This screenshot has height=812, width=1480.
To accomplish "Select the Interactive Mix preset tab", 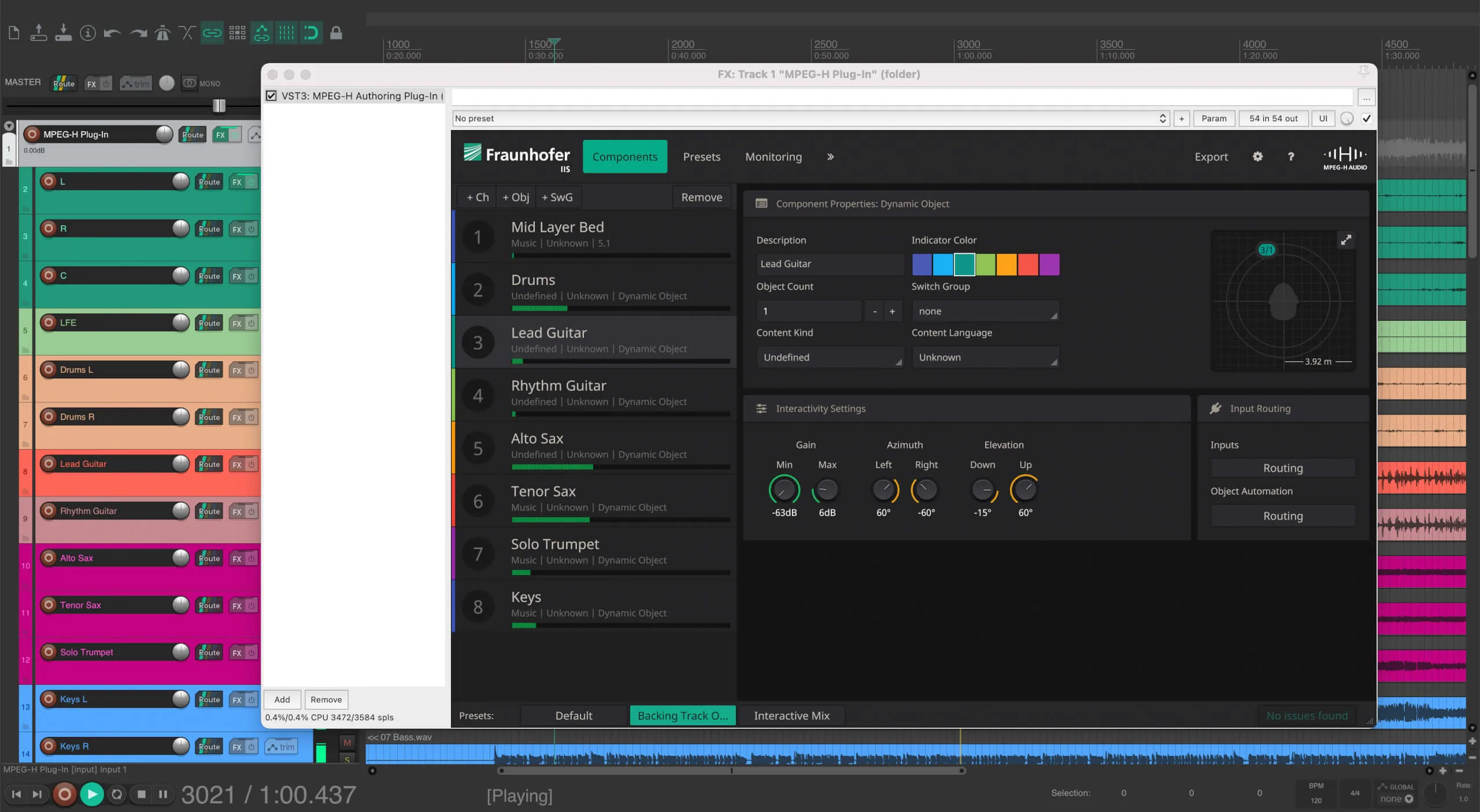I will click(791, 715).
